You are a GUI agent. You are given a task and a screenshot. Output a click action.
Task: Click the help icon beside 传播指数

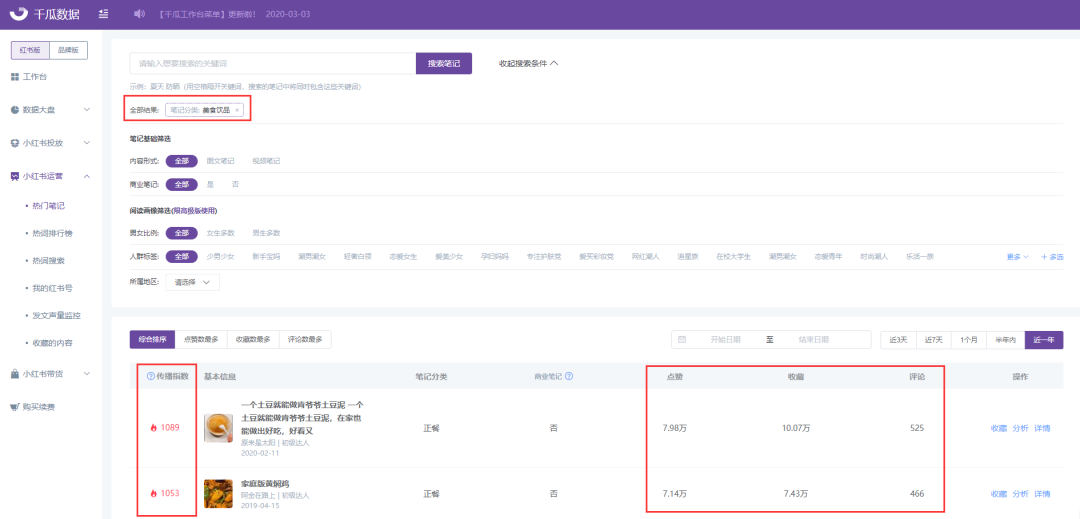click(151, 376)
